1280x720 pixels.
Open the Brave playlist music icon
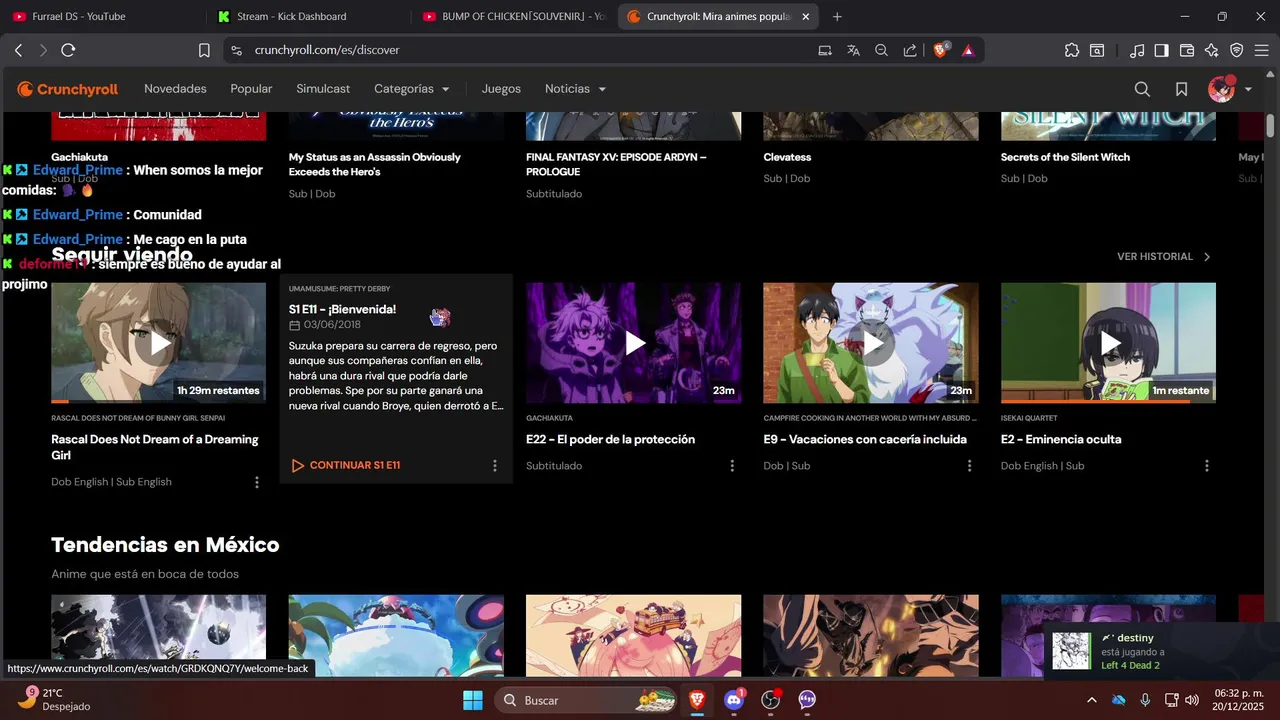tap(1137, 50)
